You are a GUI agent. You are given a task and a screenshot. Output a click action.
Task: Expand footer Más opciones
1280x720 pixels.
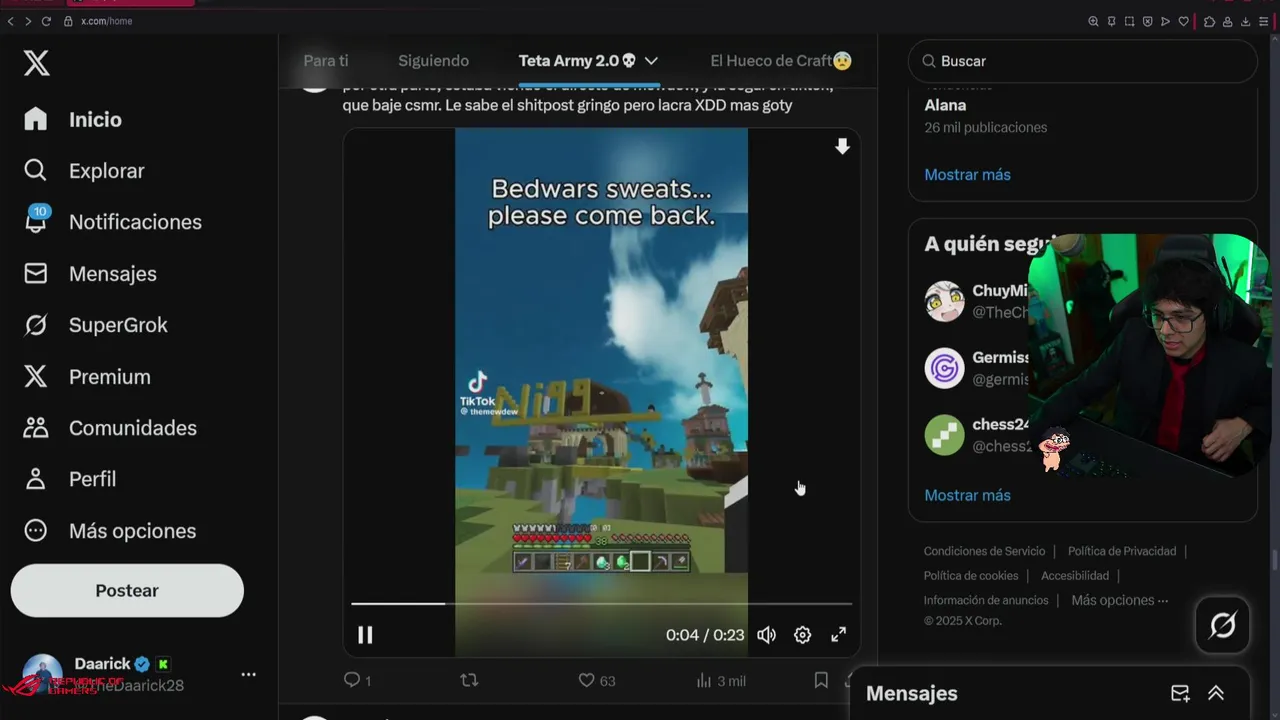[x=1119, y=600]
